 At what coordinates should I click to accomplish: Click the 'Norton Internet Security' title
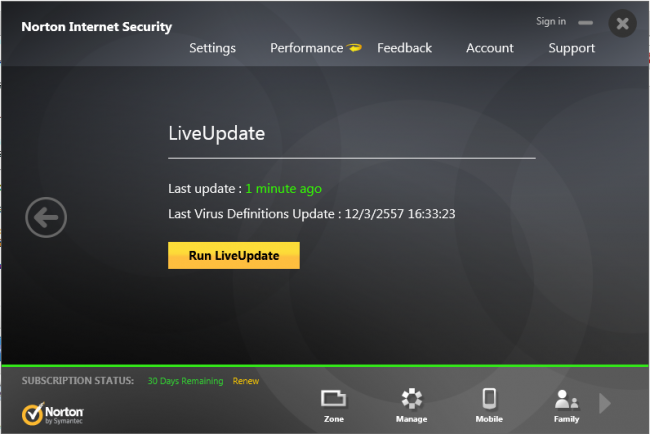click(x=97, y=27)
